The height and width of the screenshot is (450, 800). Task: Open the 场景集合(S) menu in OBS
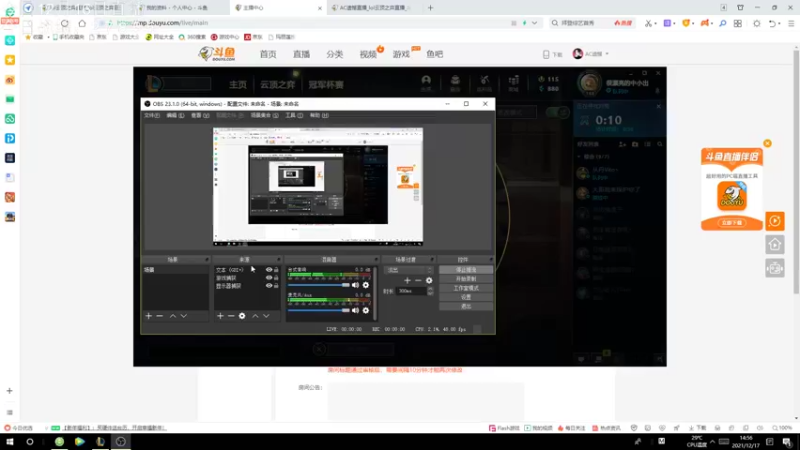(264, 115)
